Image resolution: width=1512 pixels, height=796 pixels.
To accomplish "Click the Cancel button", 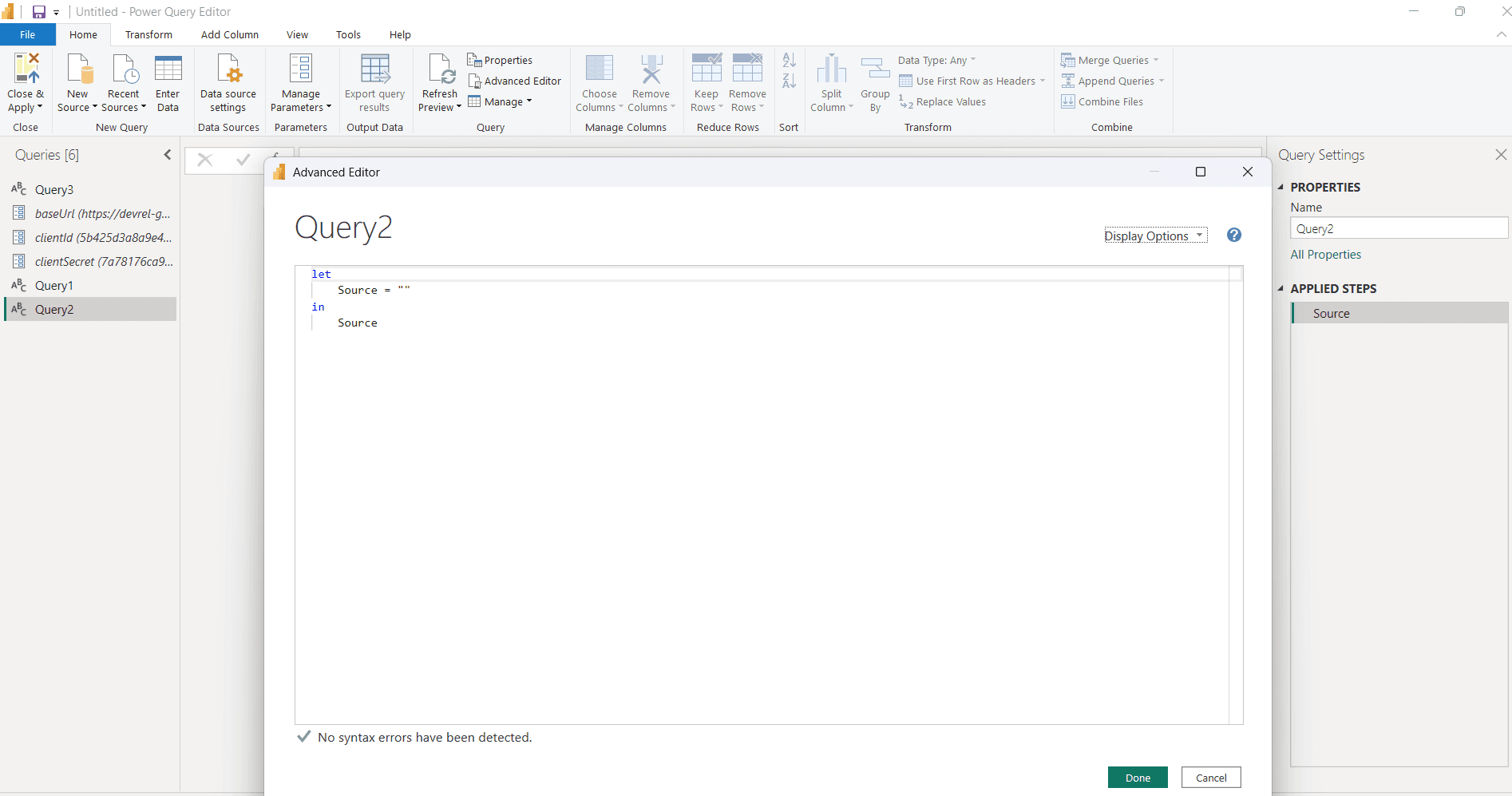I will pos(1211,778).
